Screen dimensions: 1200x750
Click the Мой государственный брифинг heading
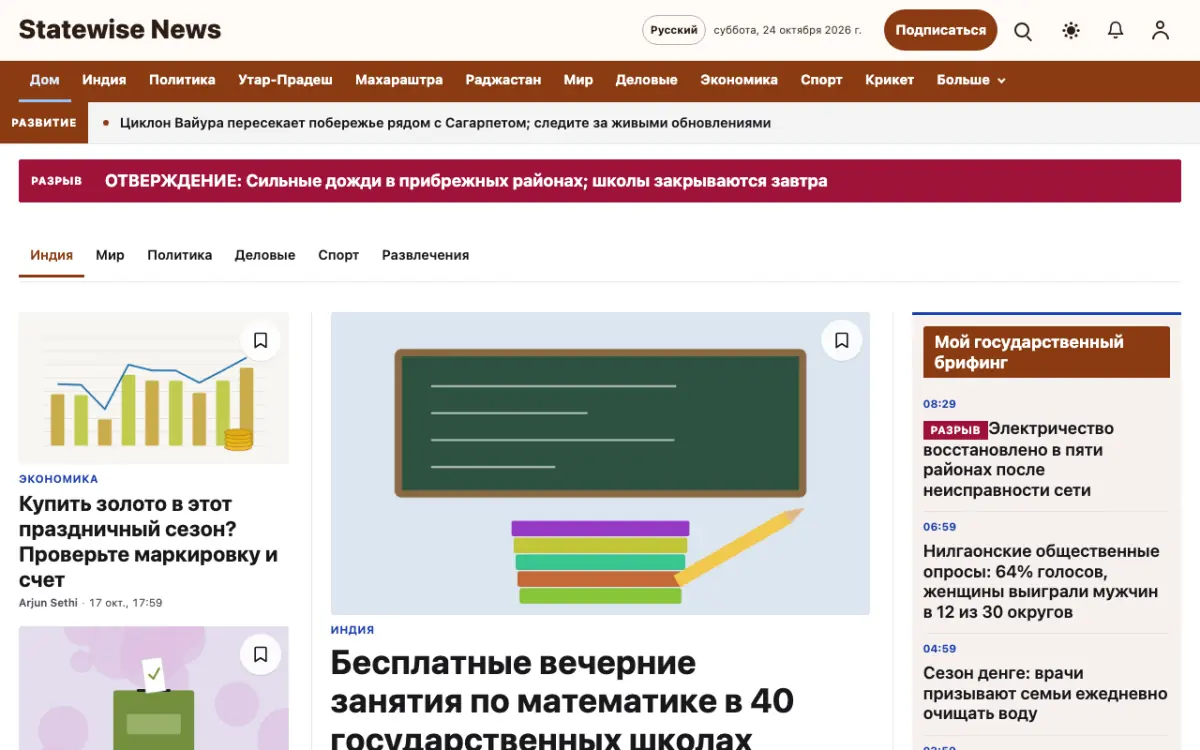1046,352
